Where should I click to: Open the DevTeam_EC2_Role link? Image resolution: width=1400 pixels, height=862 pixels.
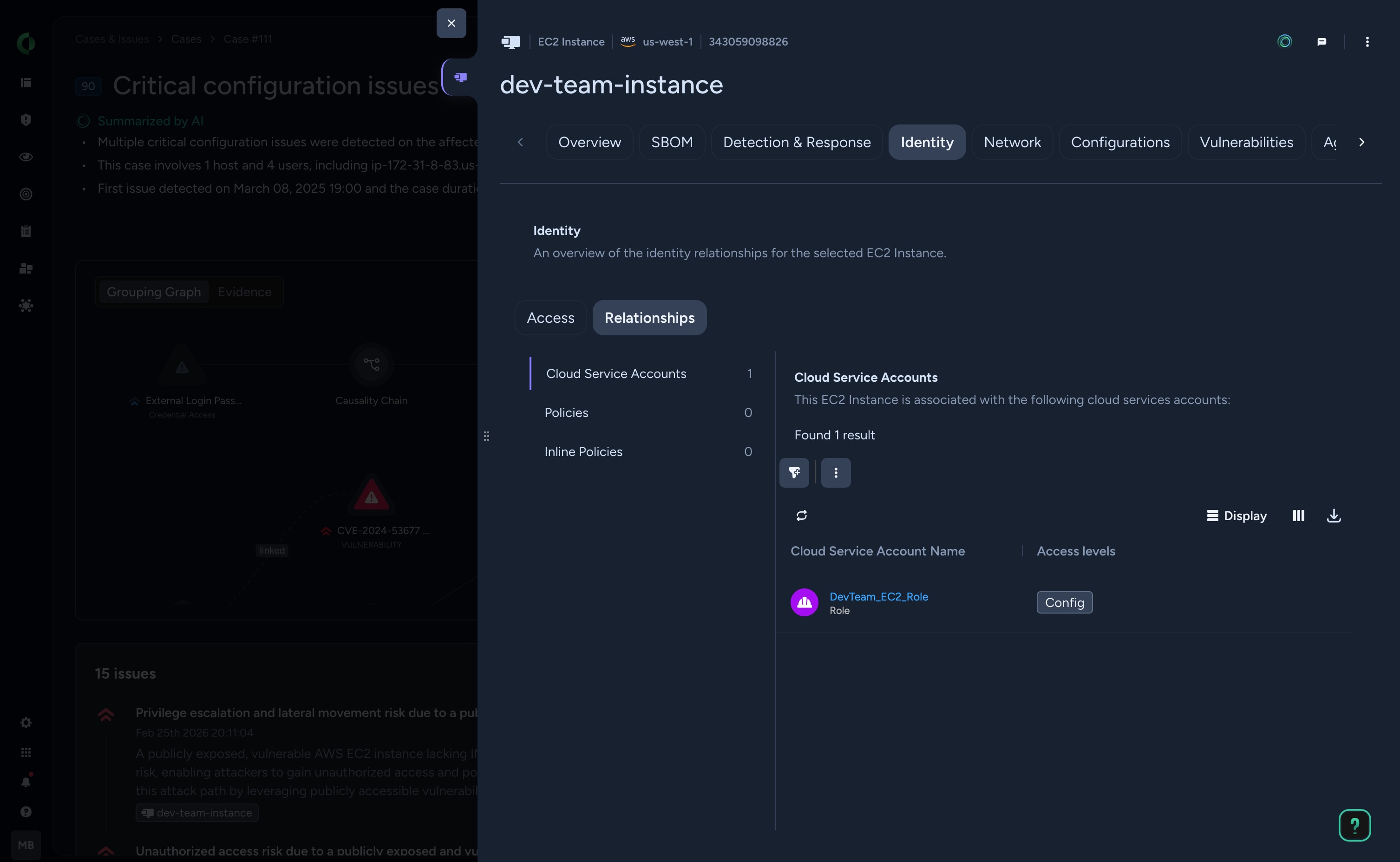[x=878, y=596]
